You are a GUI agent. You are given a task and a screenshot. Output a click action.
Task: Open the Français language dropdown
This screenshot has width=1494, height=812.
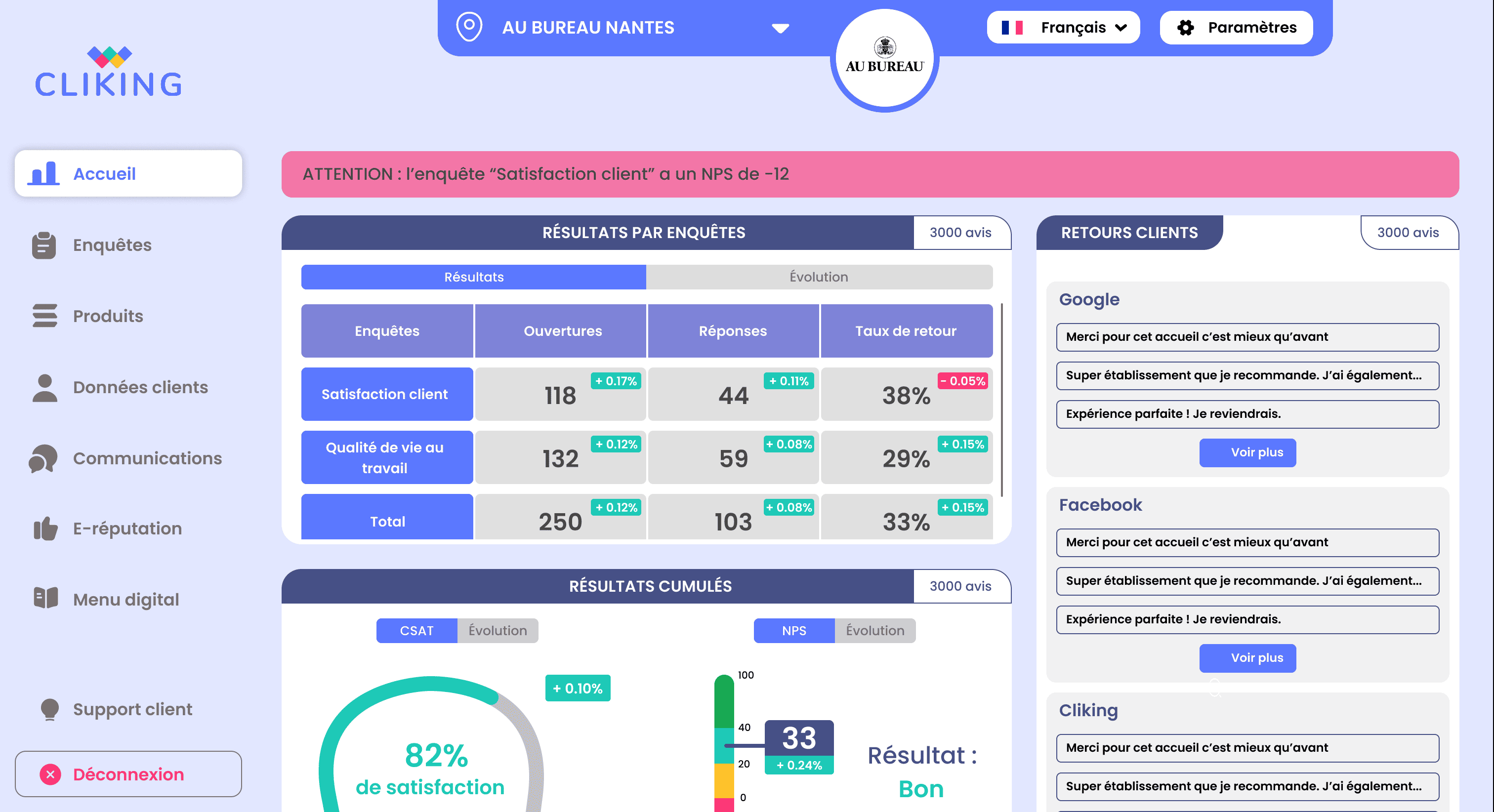(1063, 27)
